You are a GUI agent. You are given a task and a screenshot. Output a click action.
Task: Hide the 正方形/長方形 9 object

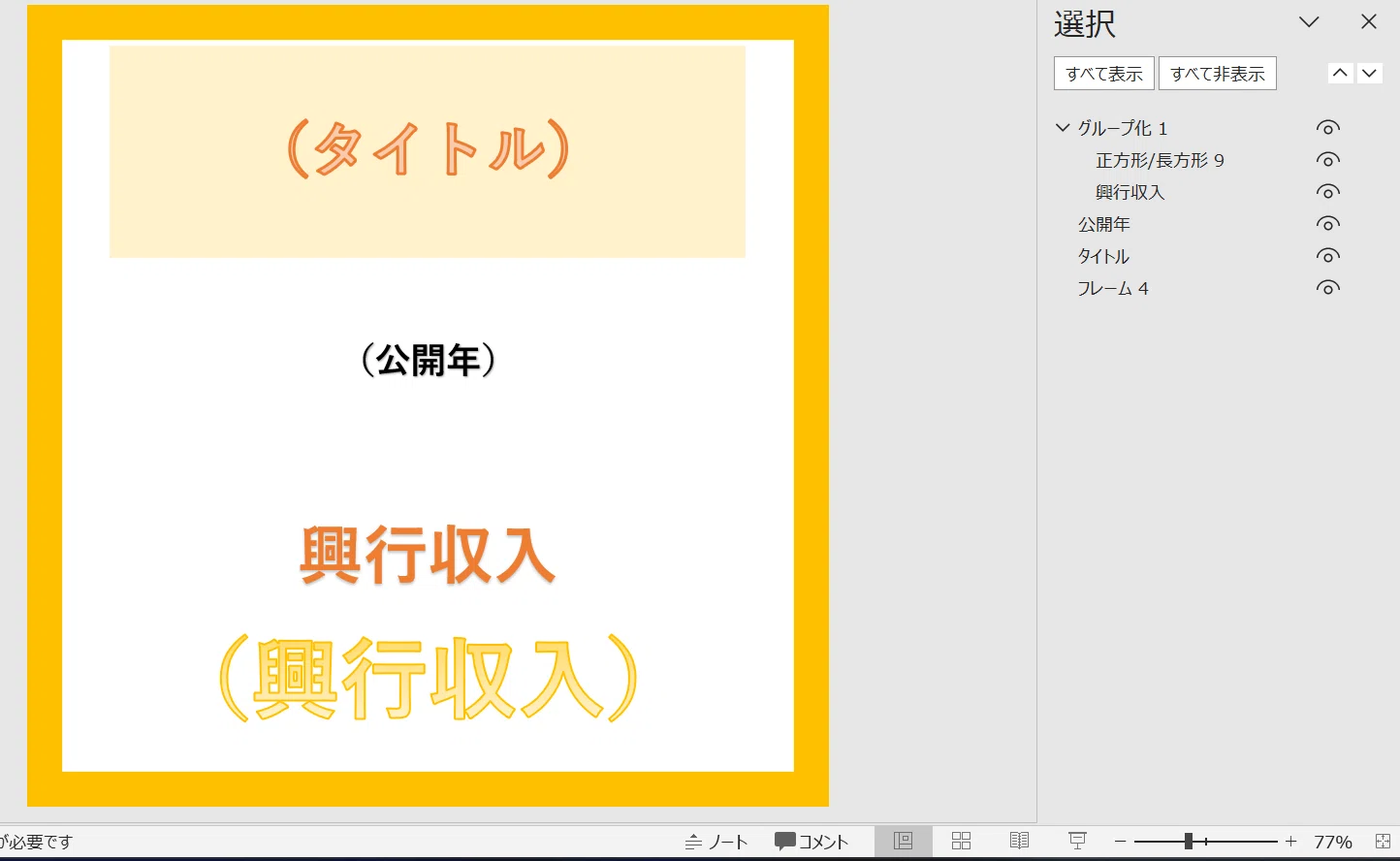[1328, 160]
